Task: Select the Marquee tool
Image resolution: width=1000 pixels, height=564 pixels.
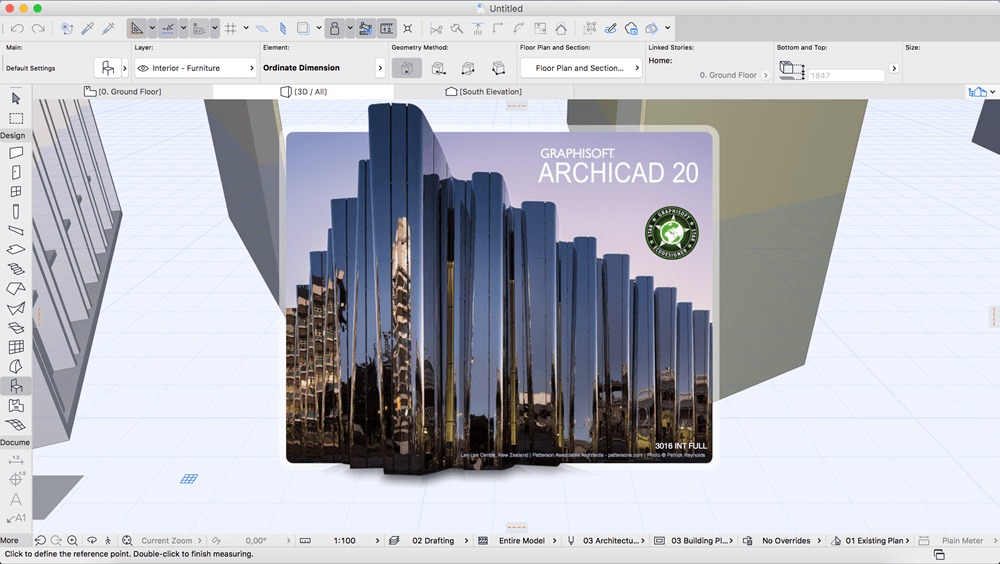Action: (16, 118)
